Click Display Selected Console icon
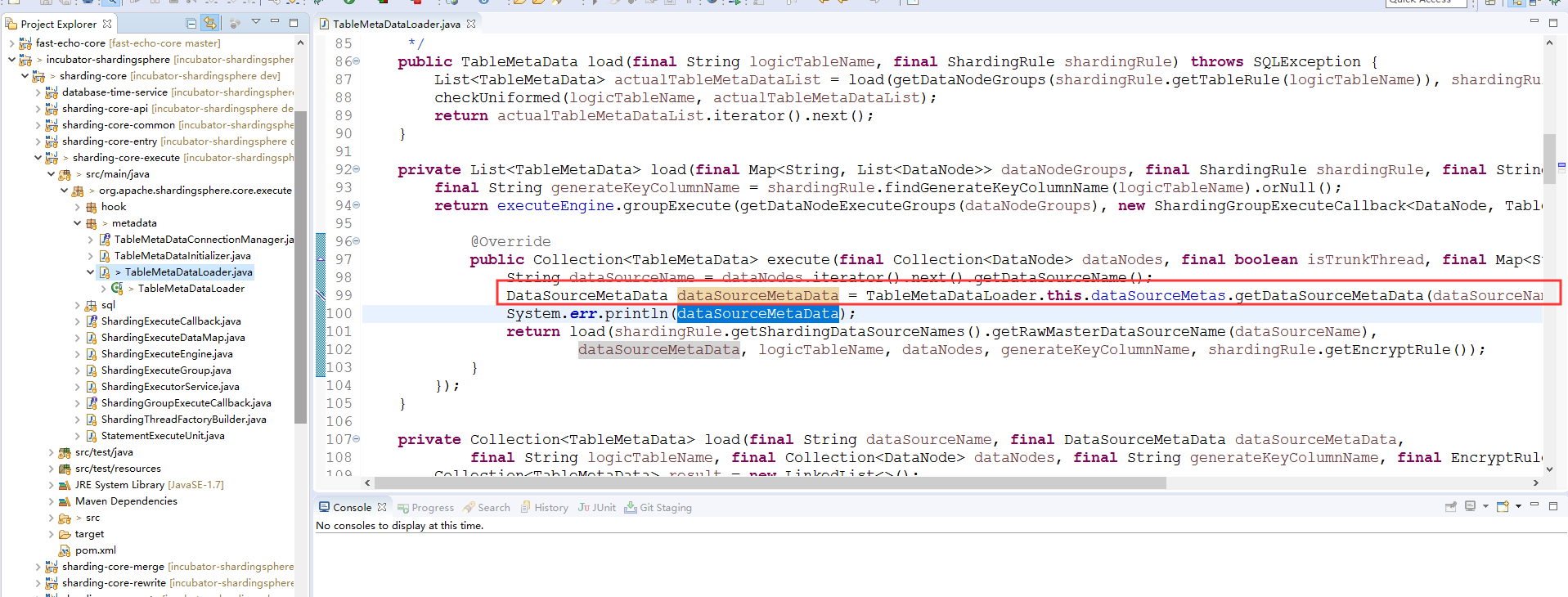 [1470, 506]
